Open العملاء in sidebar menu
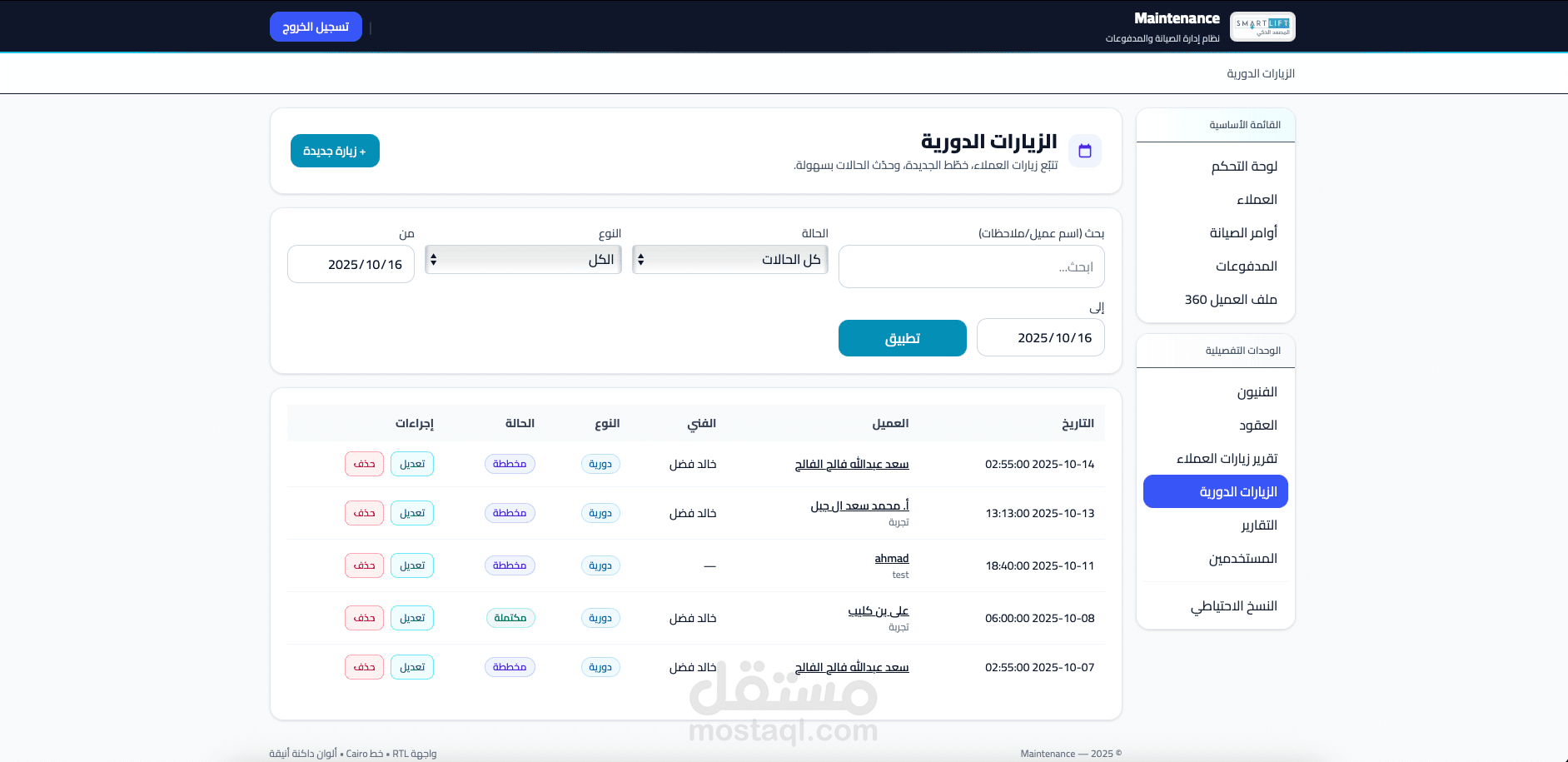 1216,199
